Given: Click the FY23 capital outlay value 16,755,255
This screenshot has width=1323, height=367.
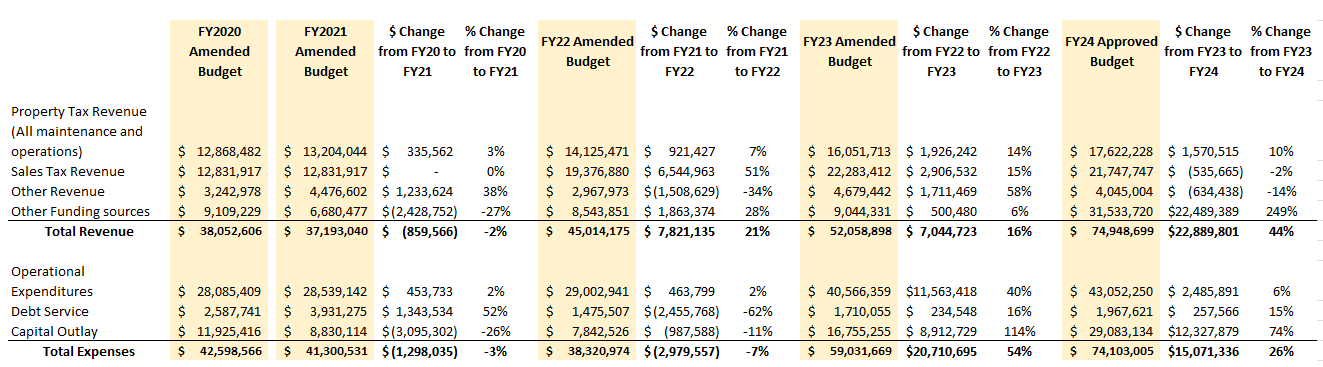Looking at the screenshot, I should point(849,332).
